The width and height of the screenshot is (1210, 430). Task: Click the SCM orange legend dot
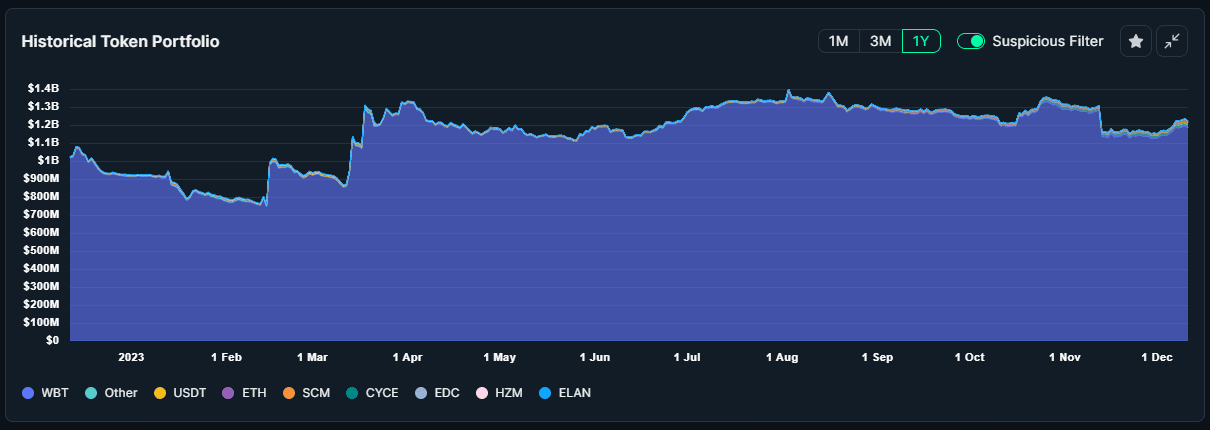click(x=290, y=393)
